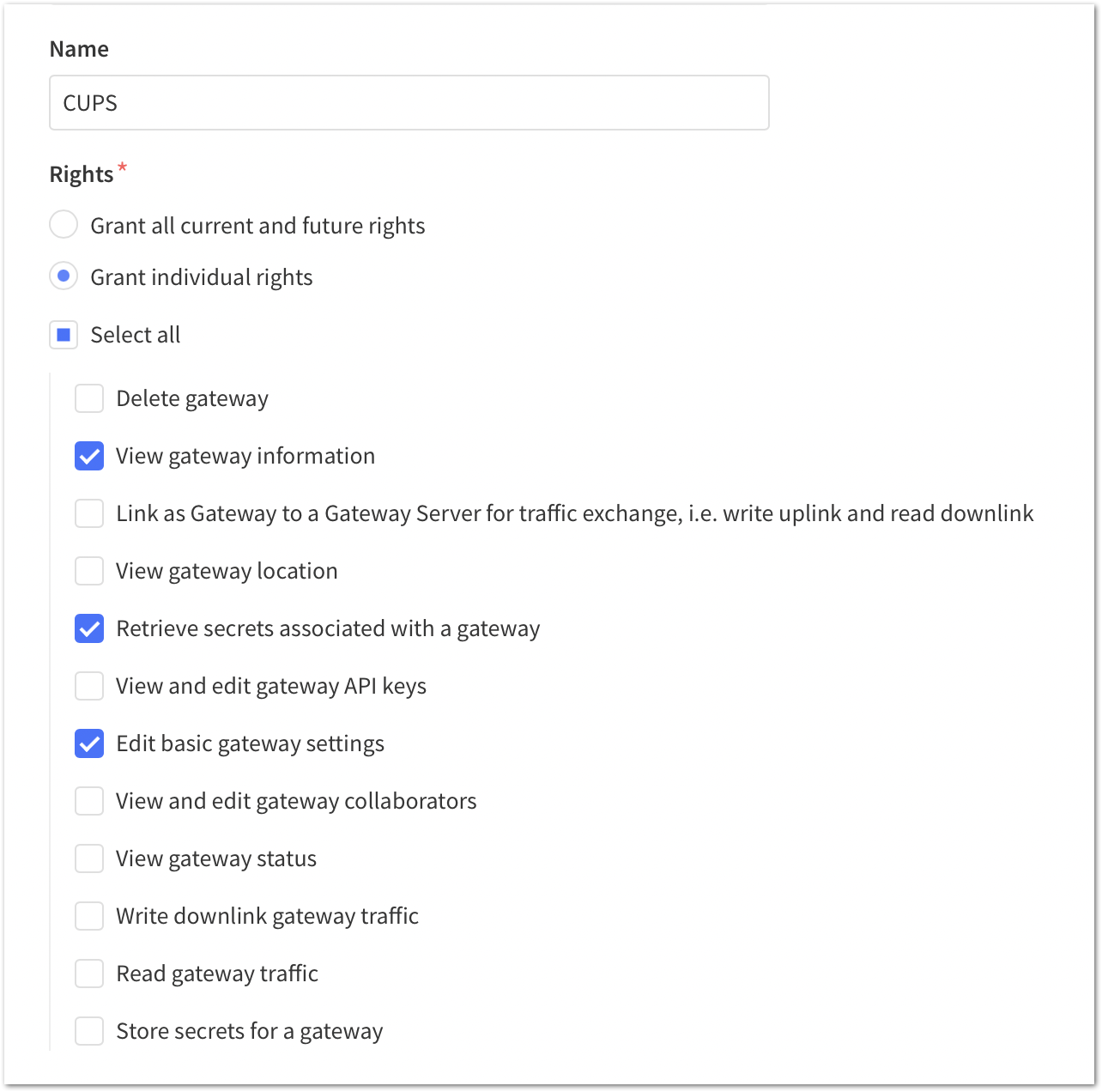Check Write downlink gateway traffic
This screenshot has height=1092, width=1102.
click(89, 916)
